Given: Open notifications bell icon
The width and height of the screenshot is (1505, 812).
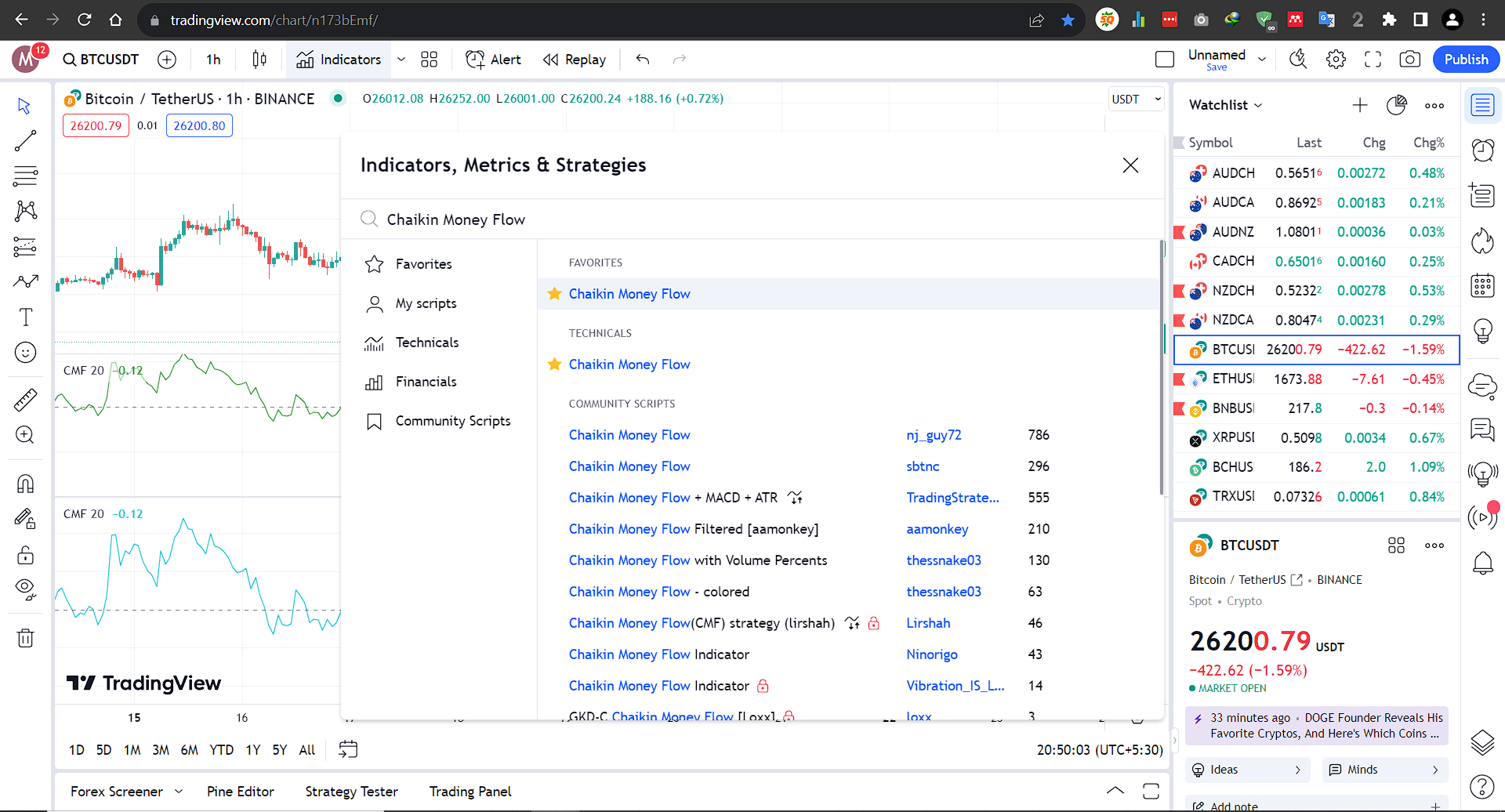Looking at the screenshot, I should (1482, 563).
